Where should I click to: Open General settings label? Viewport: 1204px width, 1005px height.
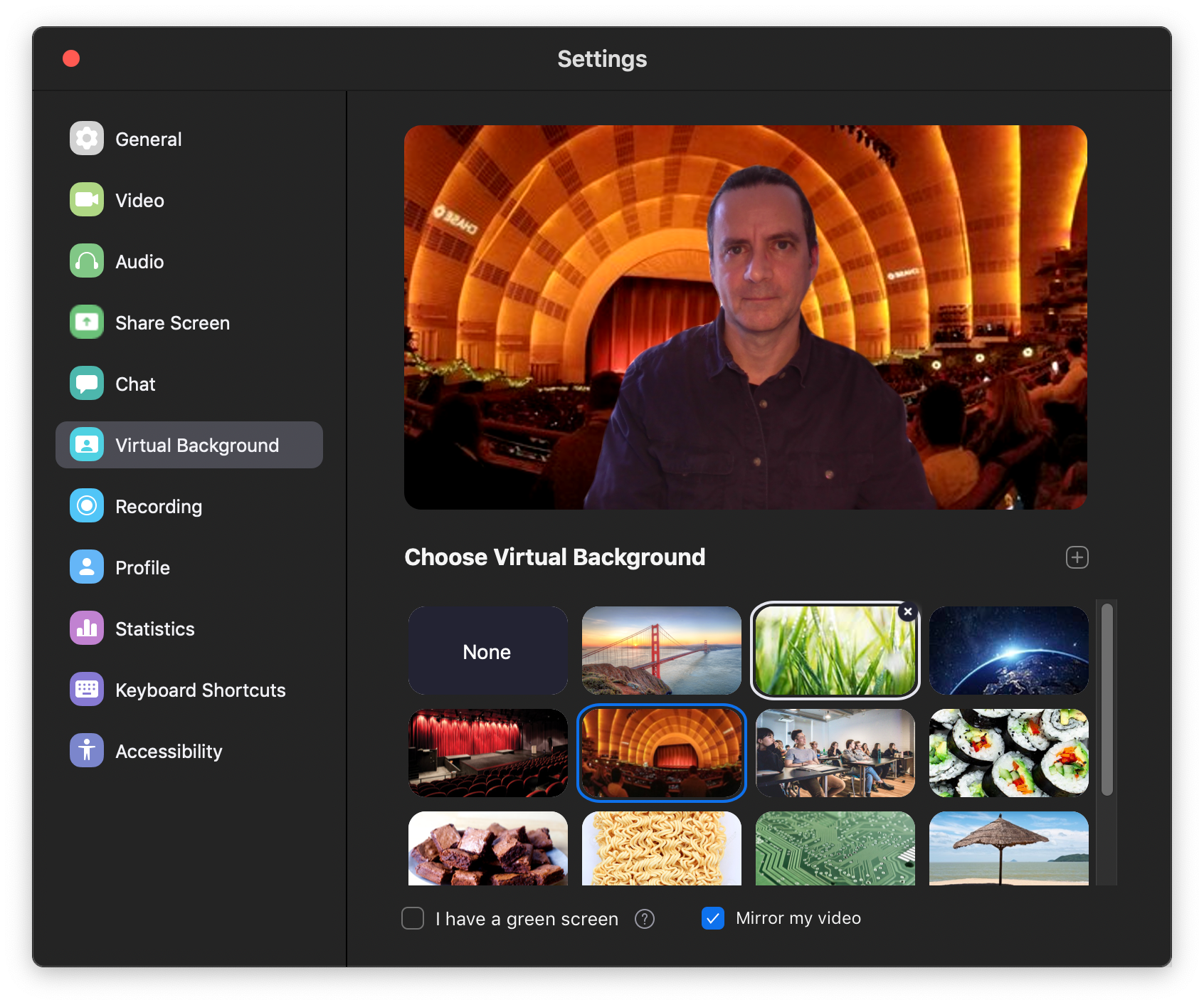point(149,139)
